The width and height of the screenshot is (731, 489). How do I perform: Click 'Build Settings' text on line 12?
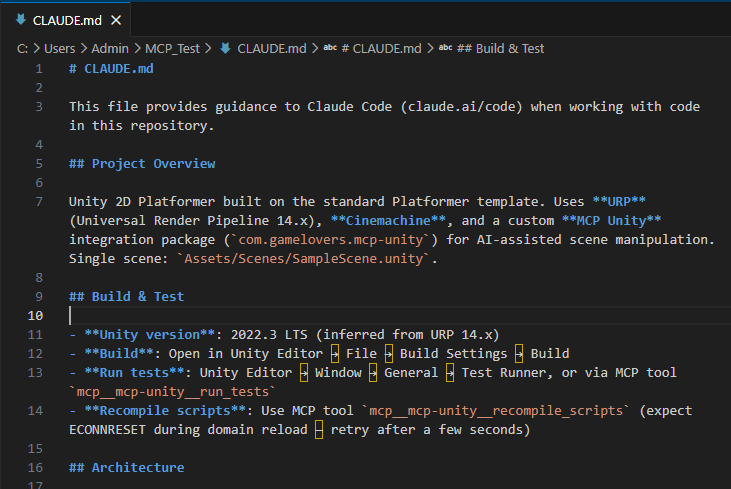(453, 354)
